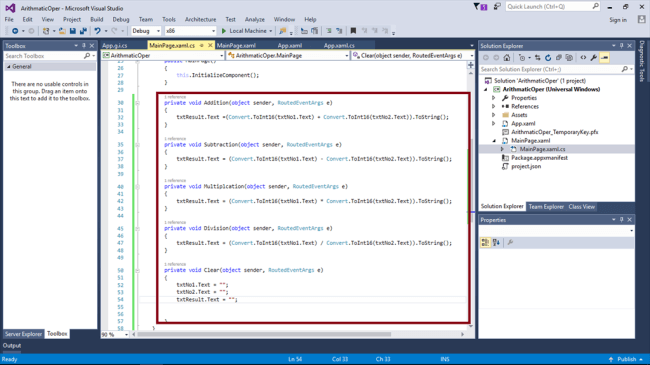Expand the References node in Solution Explorer
The image size is (650, 365).
494,107
